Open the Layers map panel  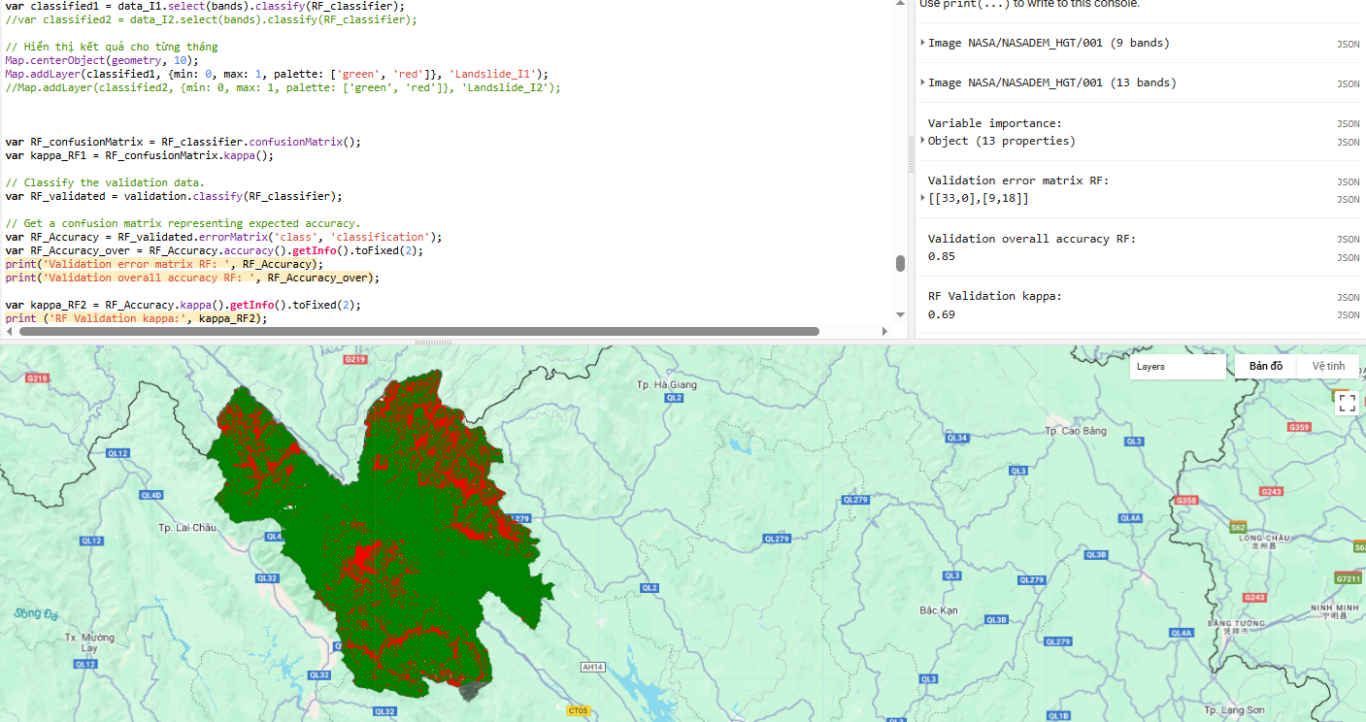1178,367
